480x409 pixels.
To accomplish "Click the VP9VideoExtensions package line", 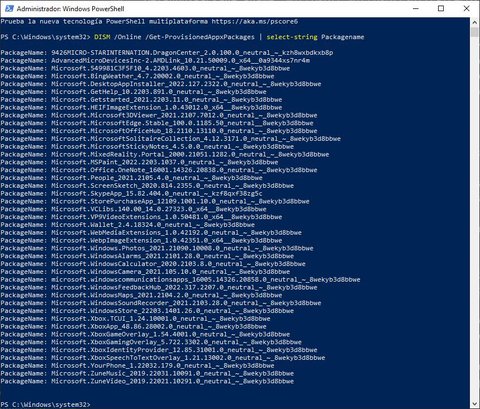I will [141, 217].
